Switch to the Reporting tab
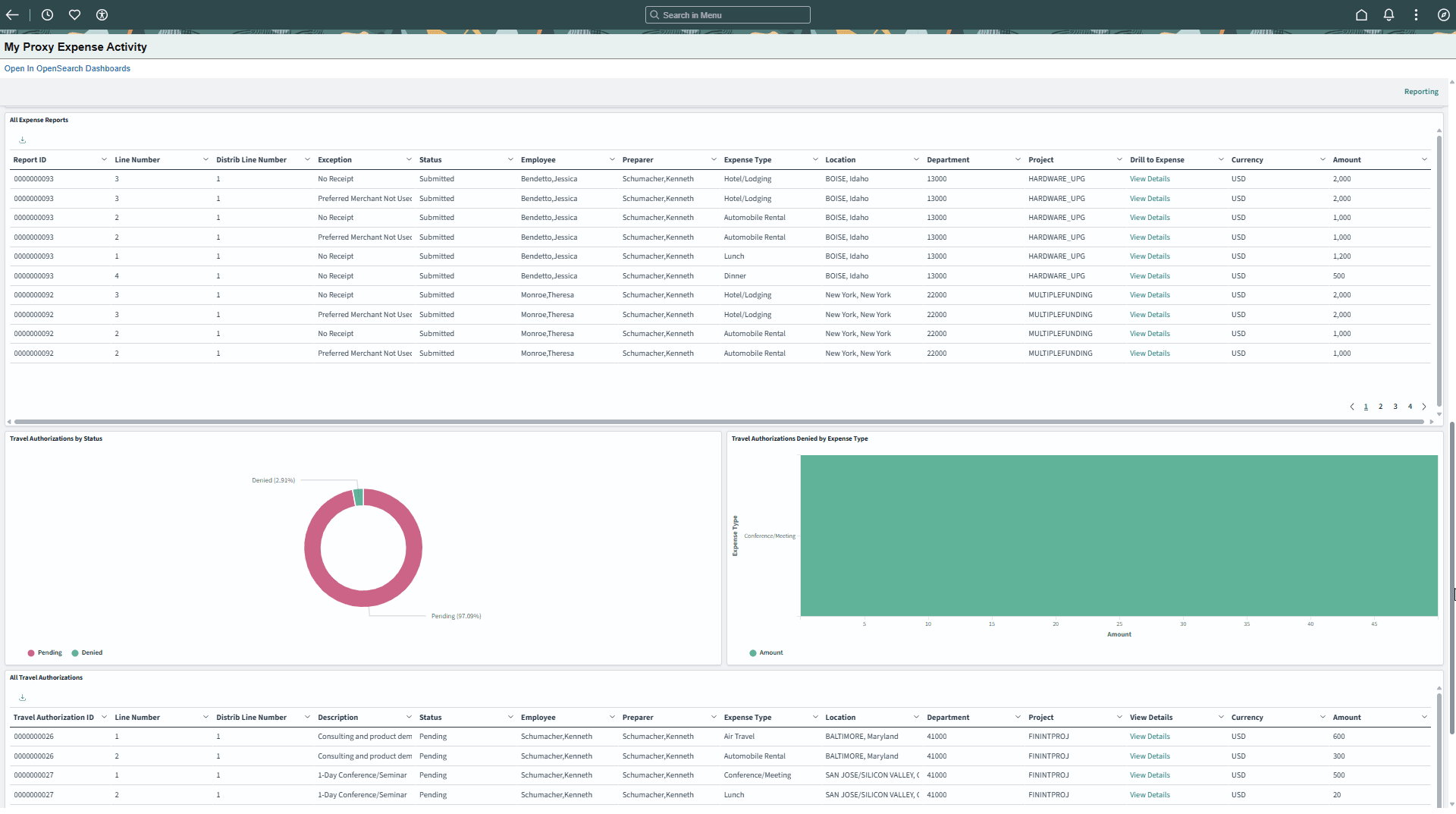 [x=1421, y=91]
